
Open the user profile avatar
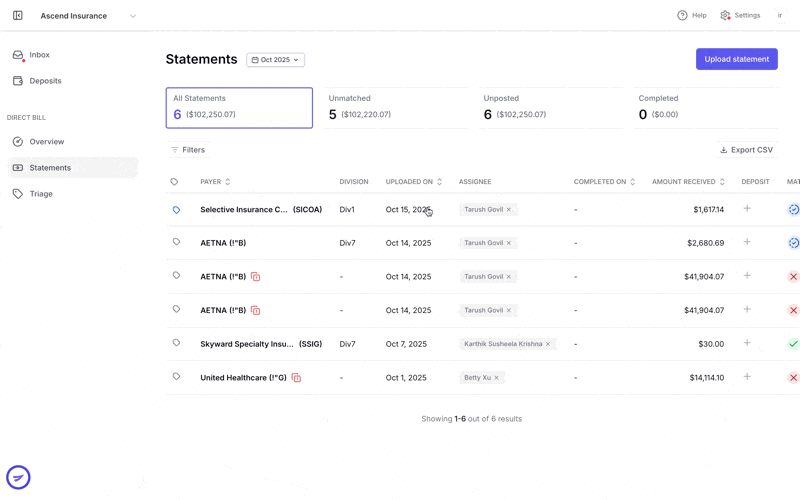tap(780, 15)
